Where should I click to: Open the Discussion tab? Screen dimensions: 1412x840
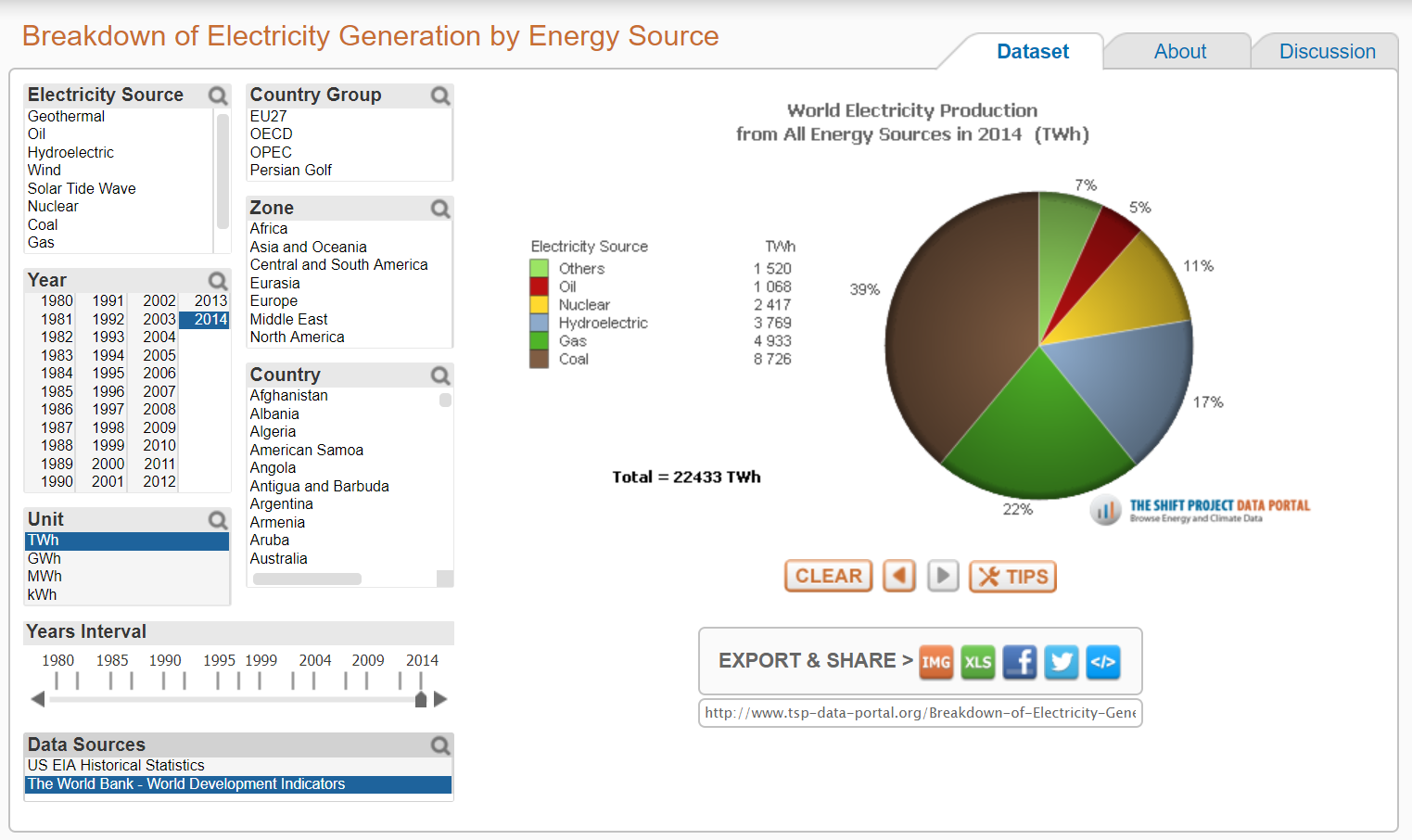point(1327,52)
